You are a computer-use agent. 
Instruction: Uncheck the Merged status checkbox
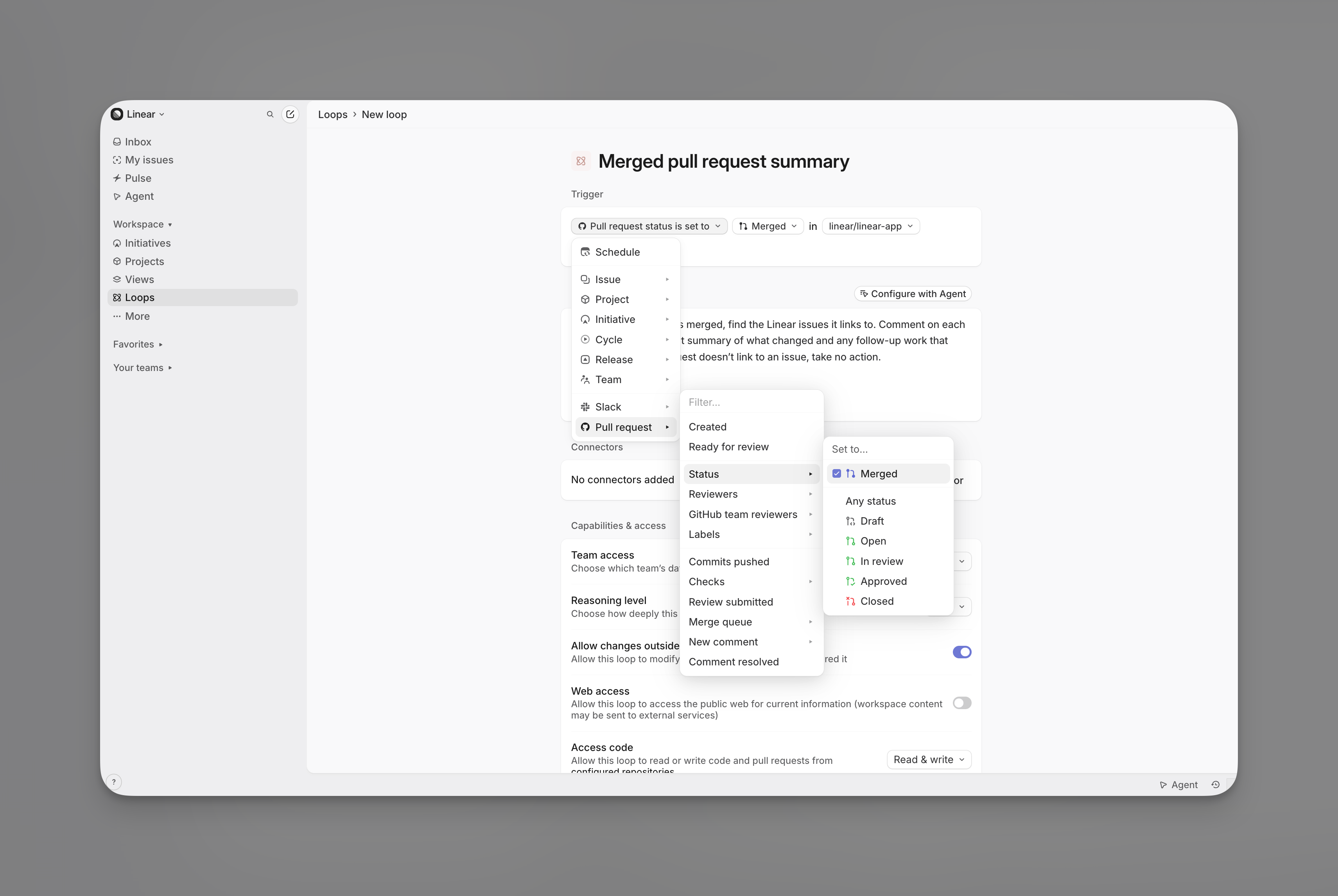point(837,474)
